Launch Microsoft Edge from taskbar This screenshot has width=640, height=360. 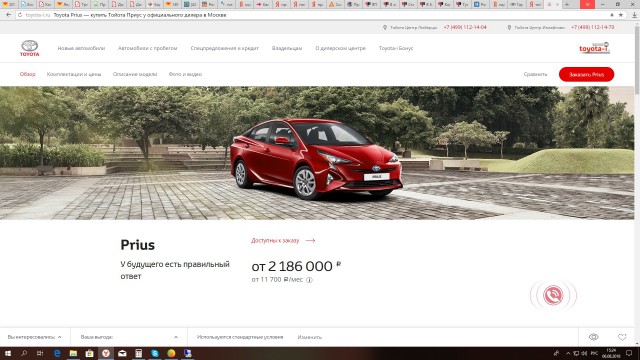tap(57, 353)
